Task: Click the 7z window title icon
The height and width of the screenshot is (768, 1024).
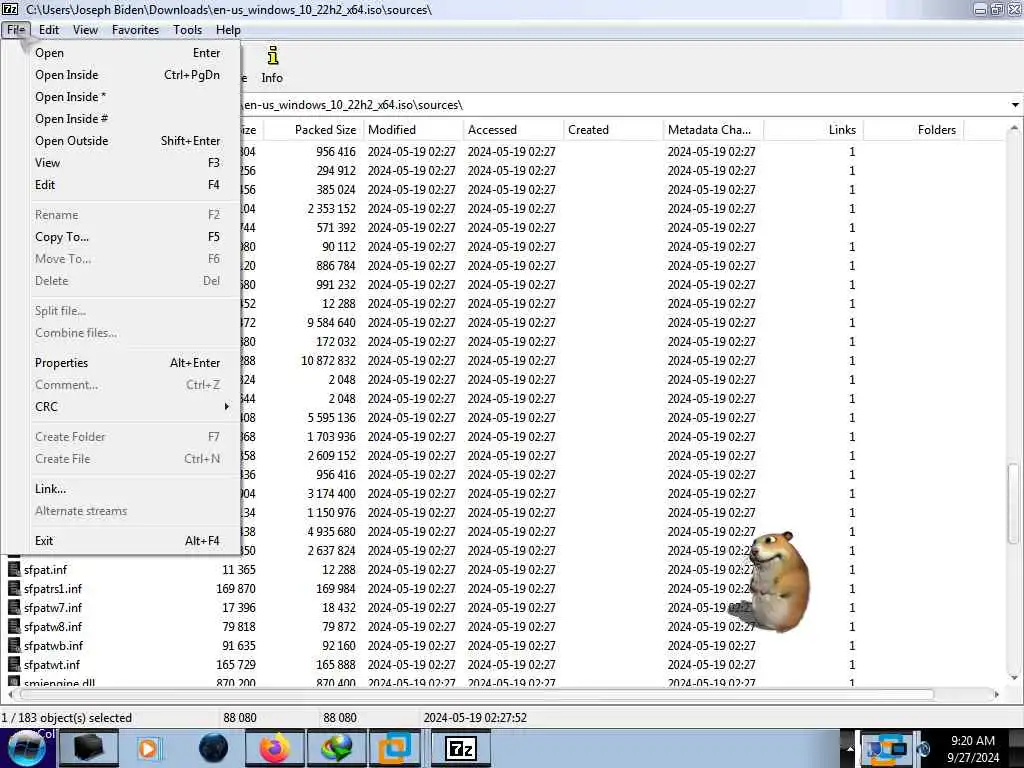Action: (10, 9)
